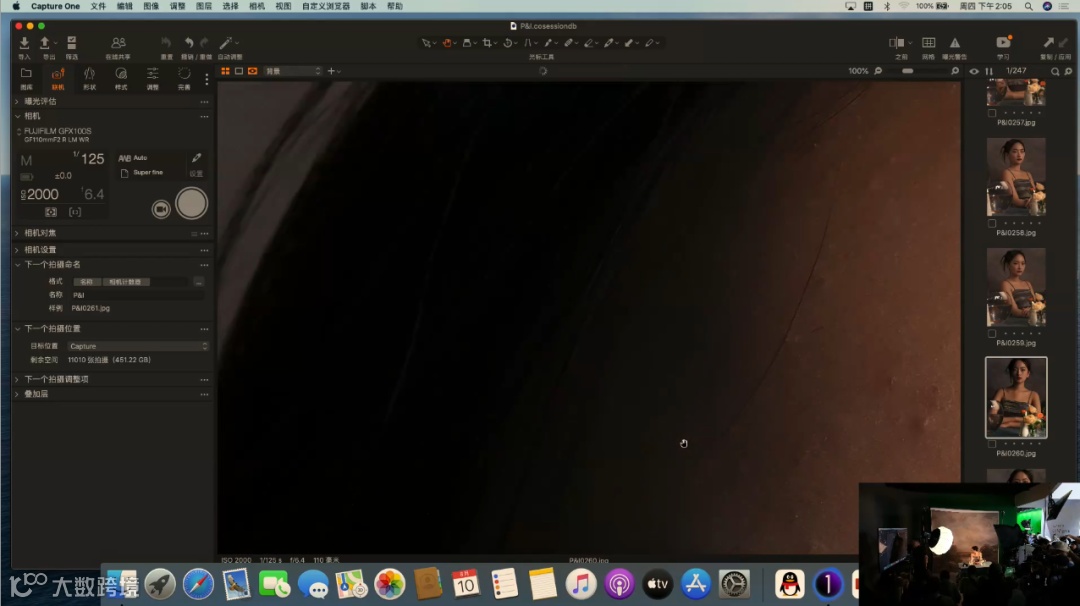The image size is (1080, 606).
Task: Click the Export (导出) toolbar icon
Action: (x=45, y=43)
